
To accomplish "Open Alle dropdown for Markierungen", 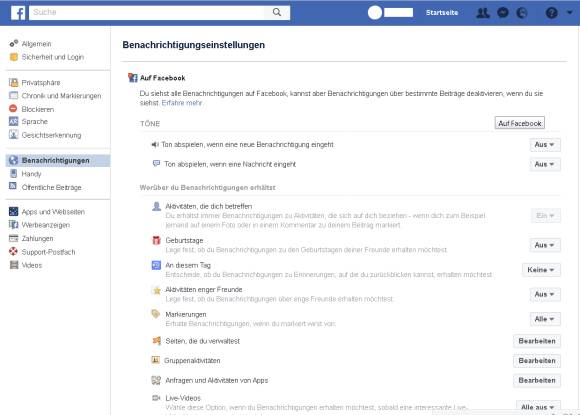I will click(x=545, y=319).
